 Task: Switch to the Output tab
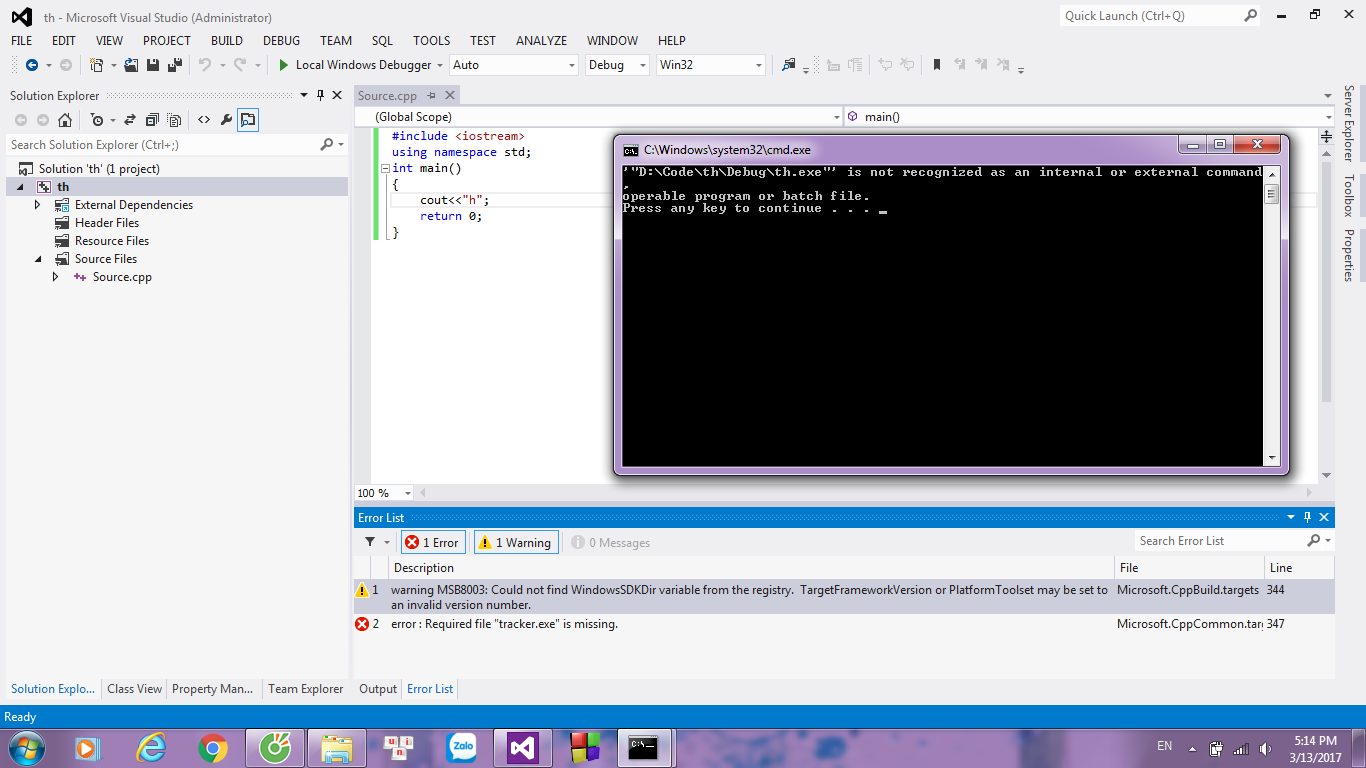[x=378, y=689]
